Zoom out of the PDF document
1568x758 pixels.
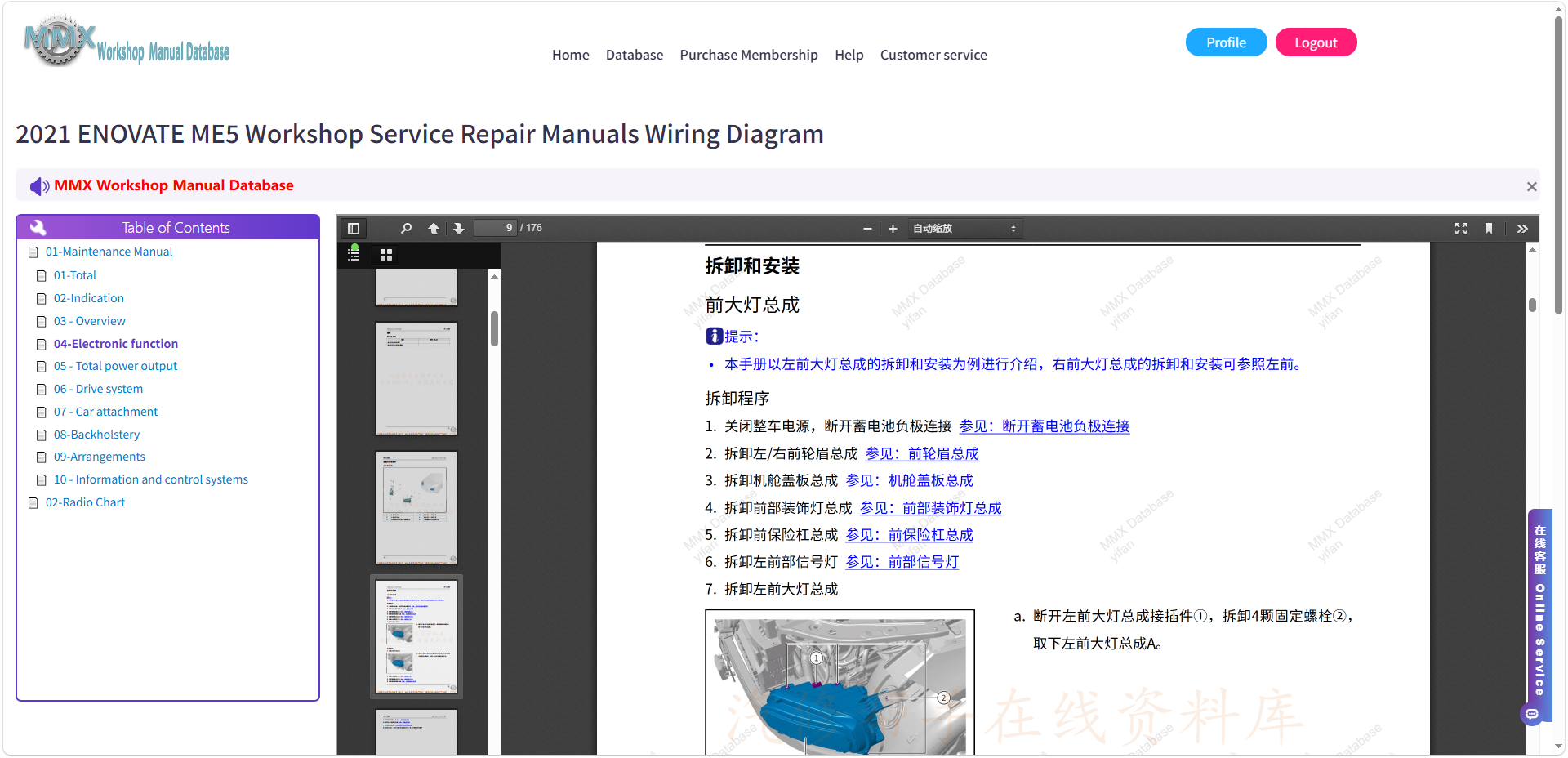(x=867, y=229)
